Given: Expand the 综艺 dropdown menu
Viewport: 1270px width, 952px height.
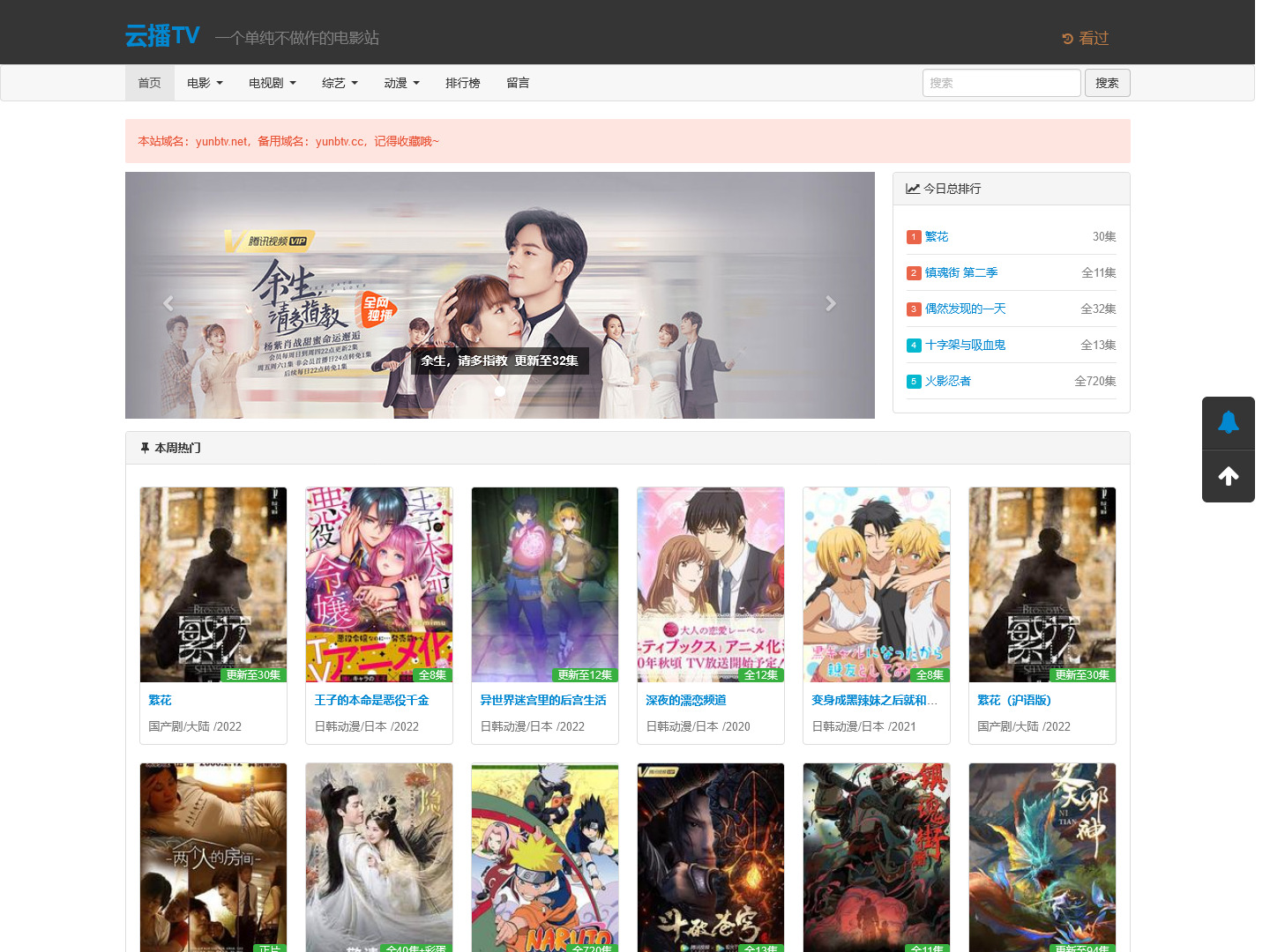Looking at the screenshot, I should click(340, 83).
